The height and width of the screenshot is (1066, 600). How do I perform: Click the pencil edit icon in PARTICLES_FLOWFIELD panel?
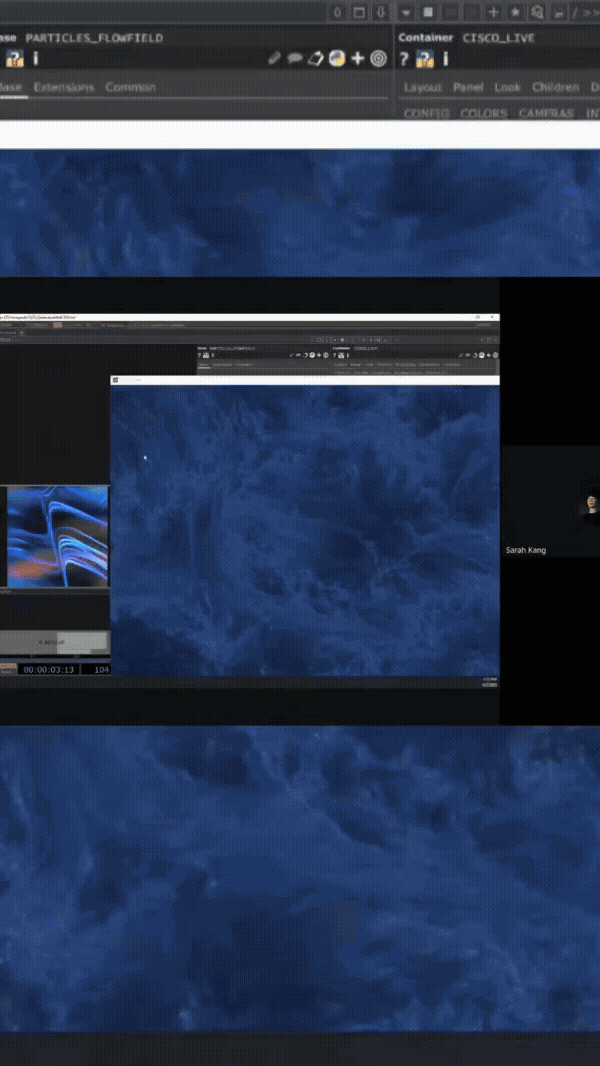tap(275, 58)
